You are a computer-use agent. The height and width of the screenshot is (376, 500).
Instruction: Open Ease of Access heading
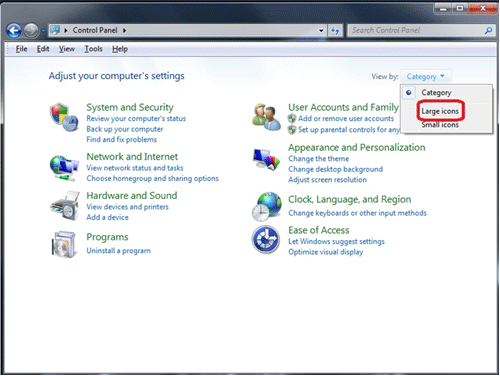click(319, 230)
